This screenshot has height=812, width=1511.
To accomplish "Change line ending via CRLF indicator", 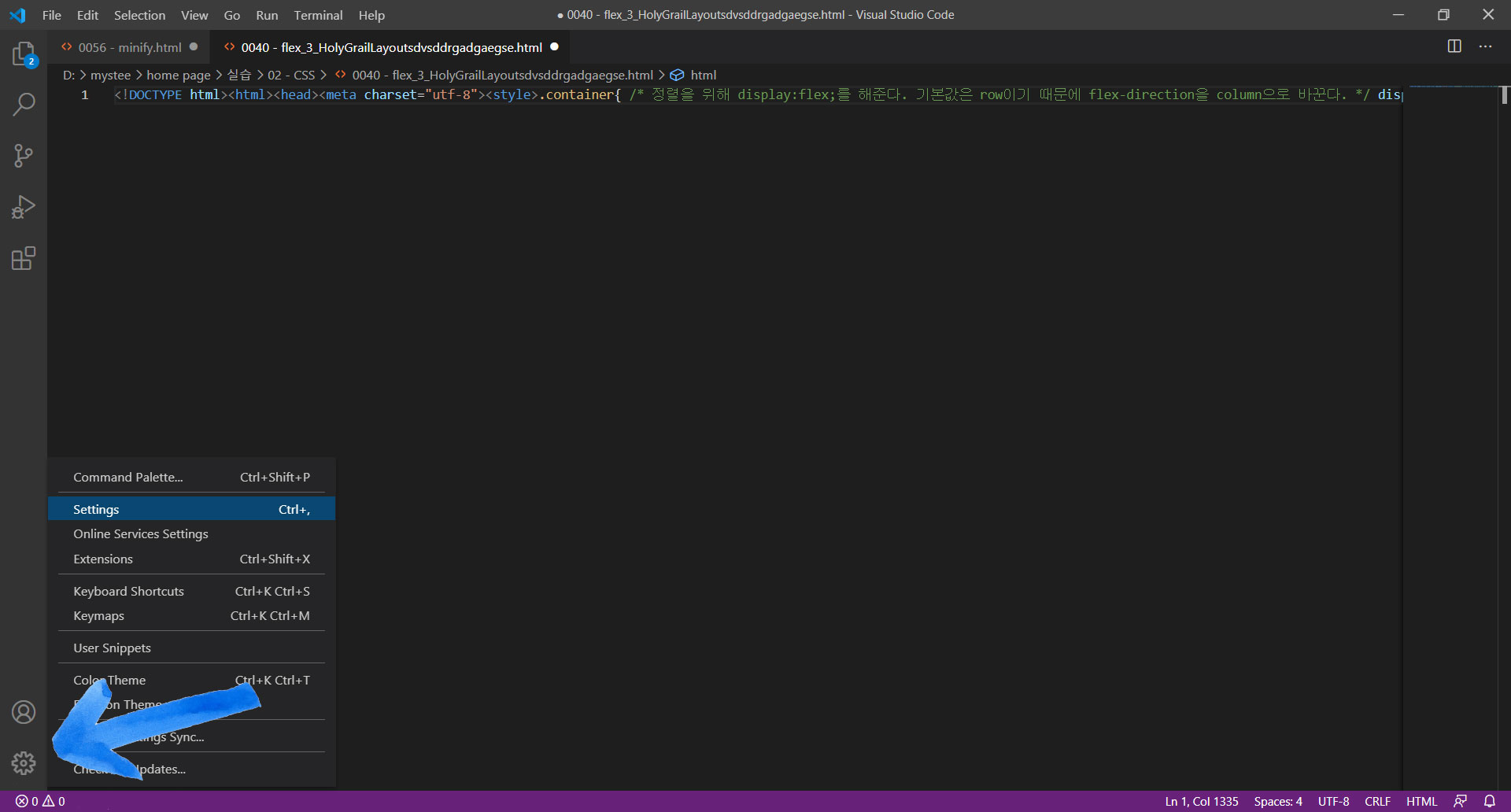I will pos(1377,801).
